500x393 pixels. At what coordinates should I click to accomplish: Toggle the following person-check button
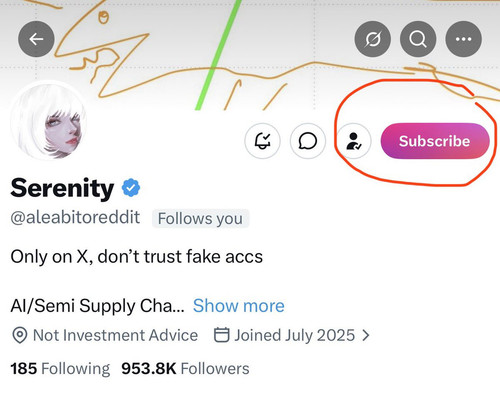point(353,141)
